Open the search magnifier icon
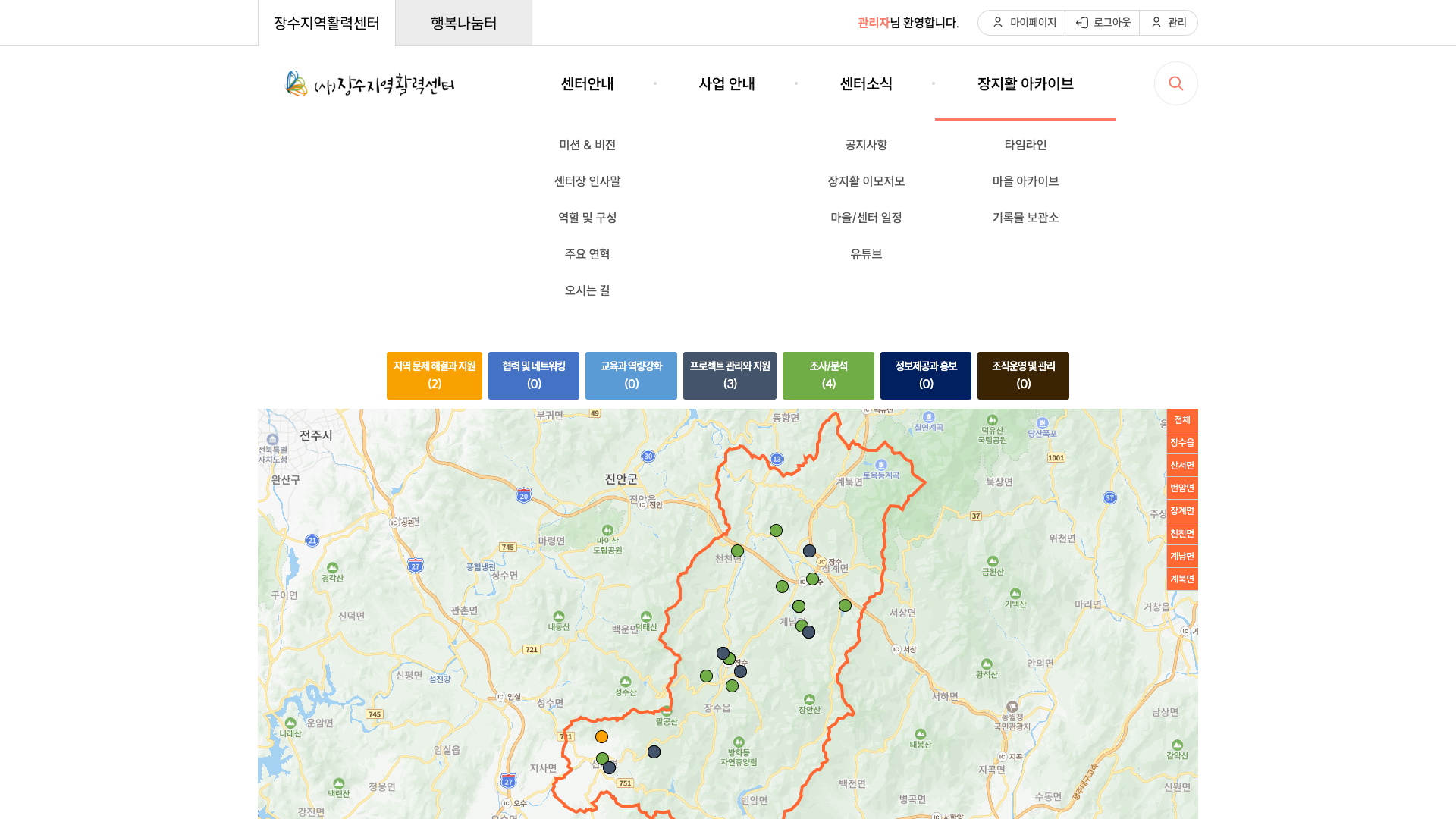The height and width of the screenshot is (819, 1456). tap(1176, 83)
